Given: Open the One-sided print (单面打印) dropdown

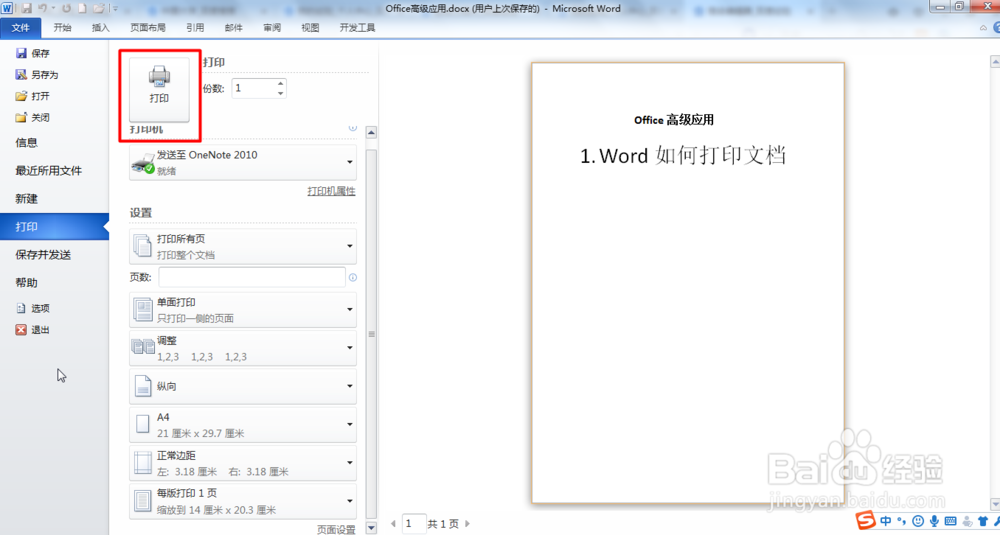Looking at the screenshot, I should pos(243,309).
